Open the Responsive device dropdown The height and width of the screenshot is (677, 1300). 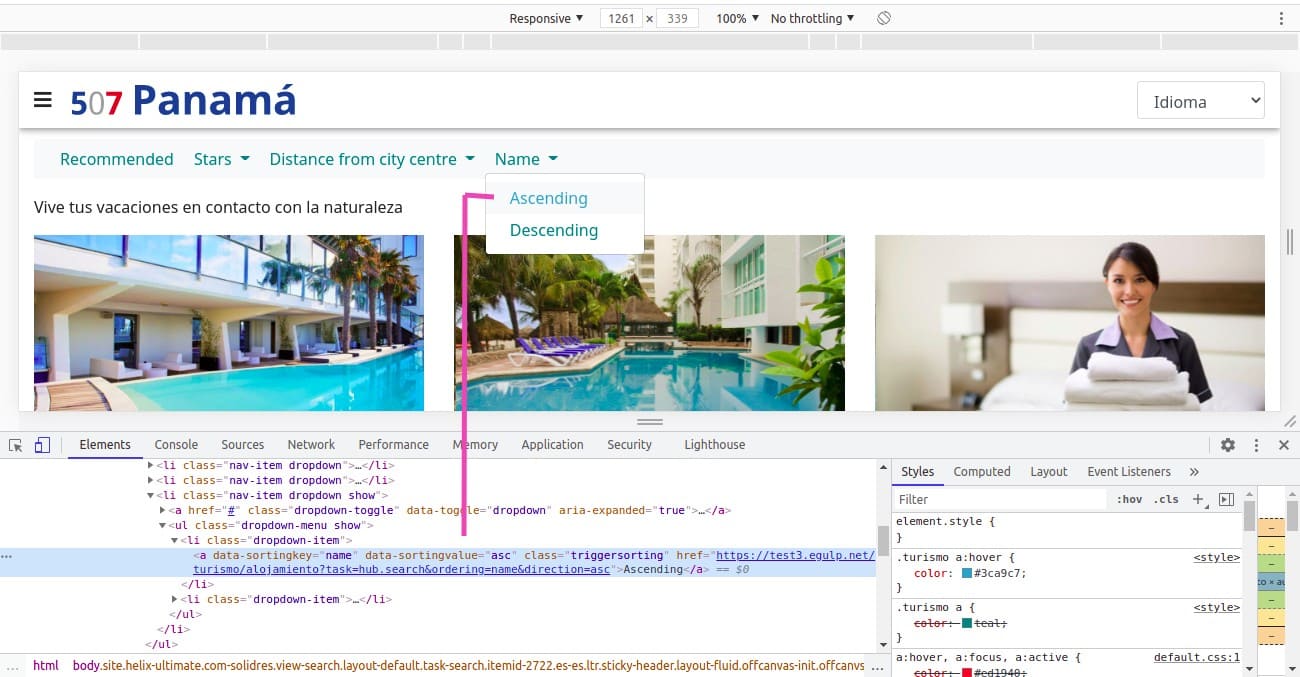coord(545,18)
